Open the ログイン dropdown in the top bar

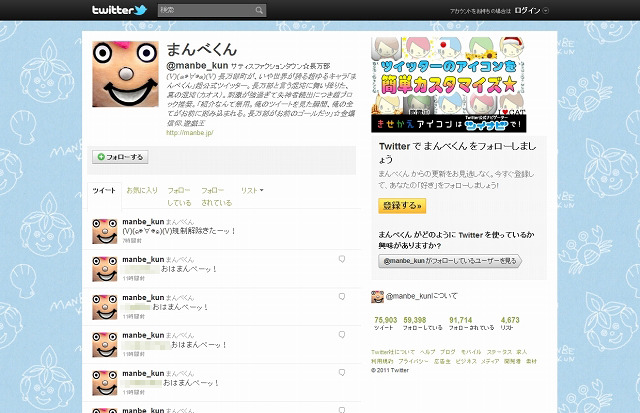[x=531, y=11]
